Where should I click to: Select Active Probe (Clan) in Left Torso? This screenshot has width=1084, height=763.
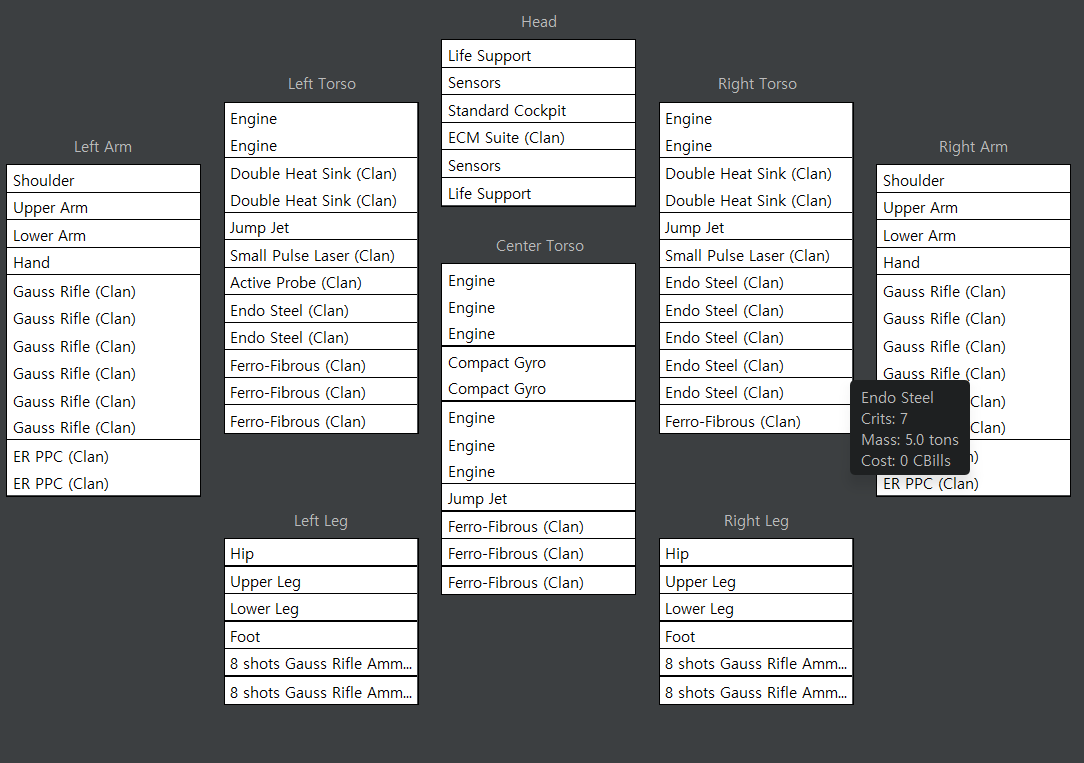click(x=321, y=282)
